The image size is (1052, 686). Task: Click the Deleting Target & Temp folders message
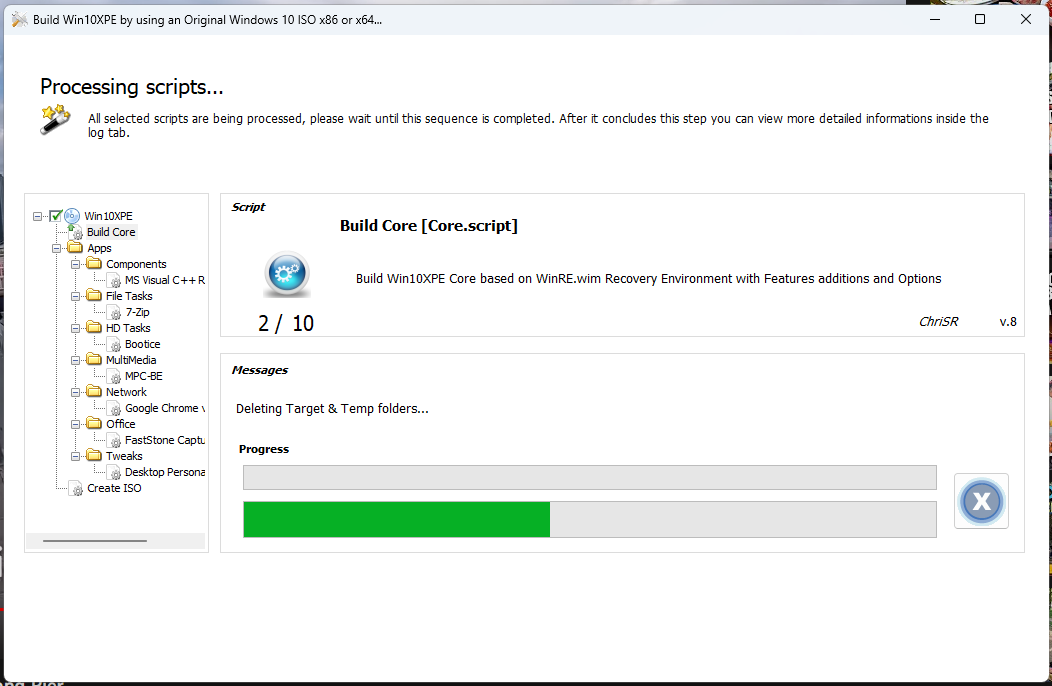(x=332, y=409)
